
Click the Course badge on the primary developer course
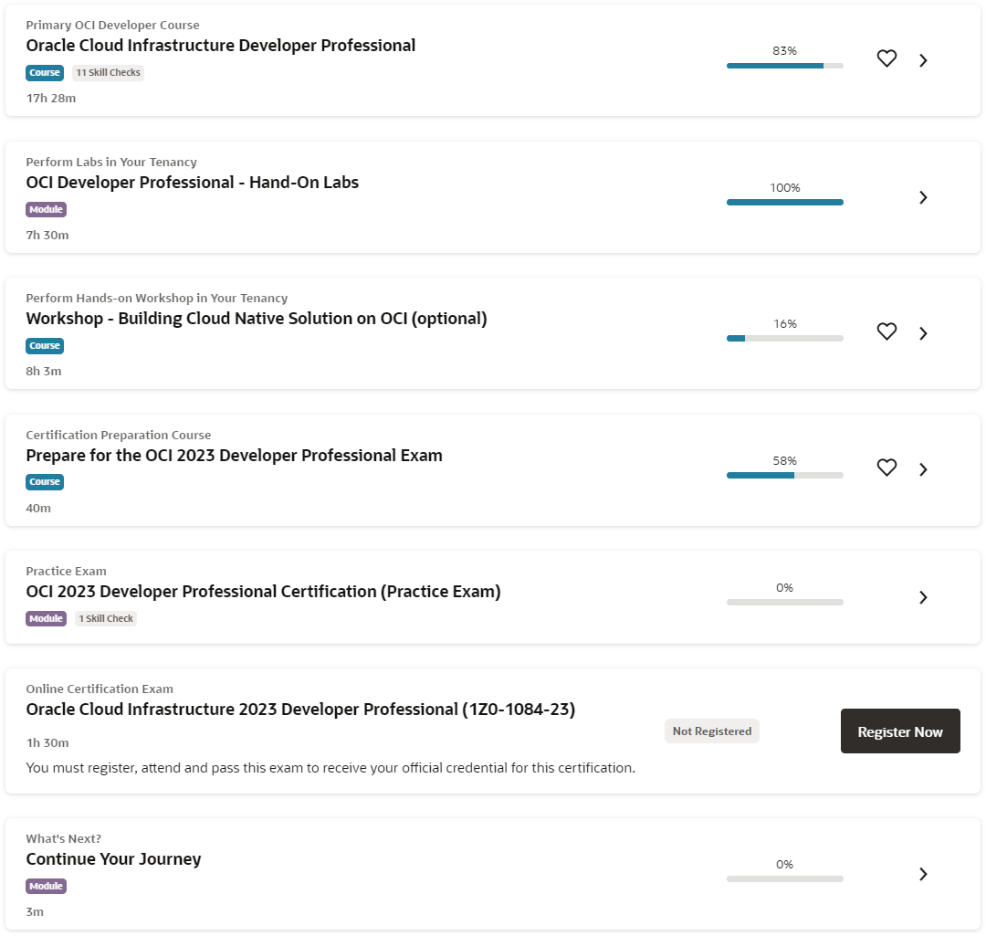pos(44,72)
